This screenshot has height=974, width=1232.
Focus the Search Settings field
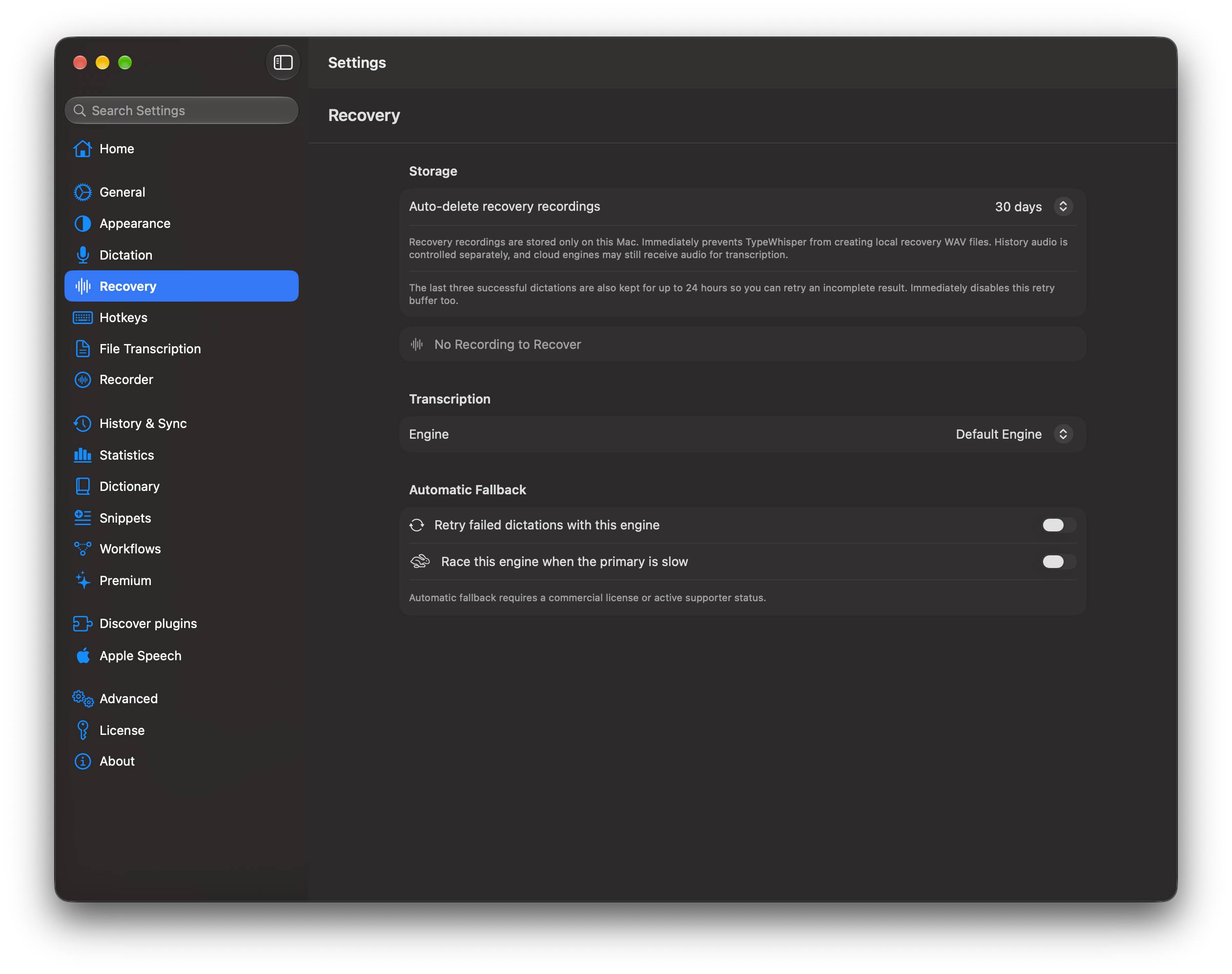(182, 110)
